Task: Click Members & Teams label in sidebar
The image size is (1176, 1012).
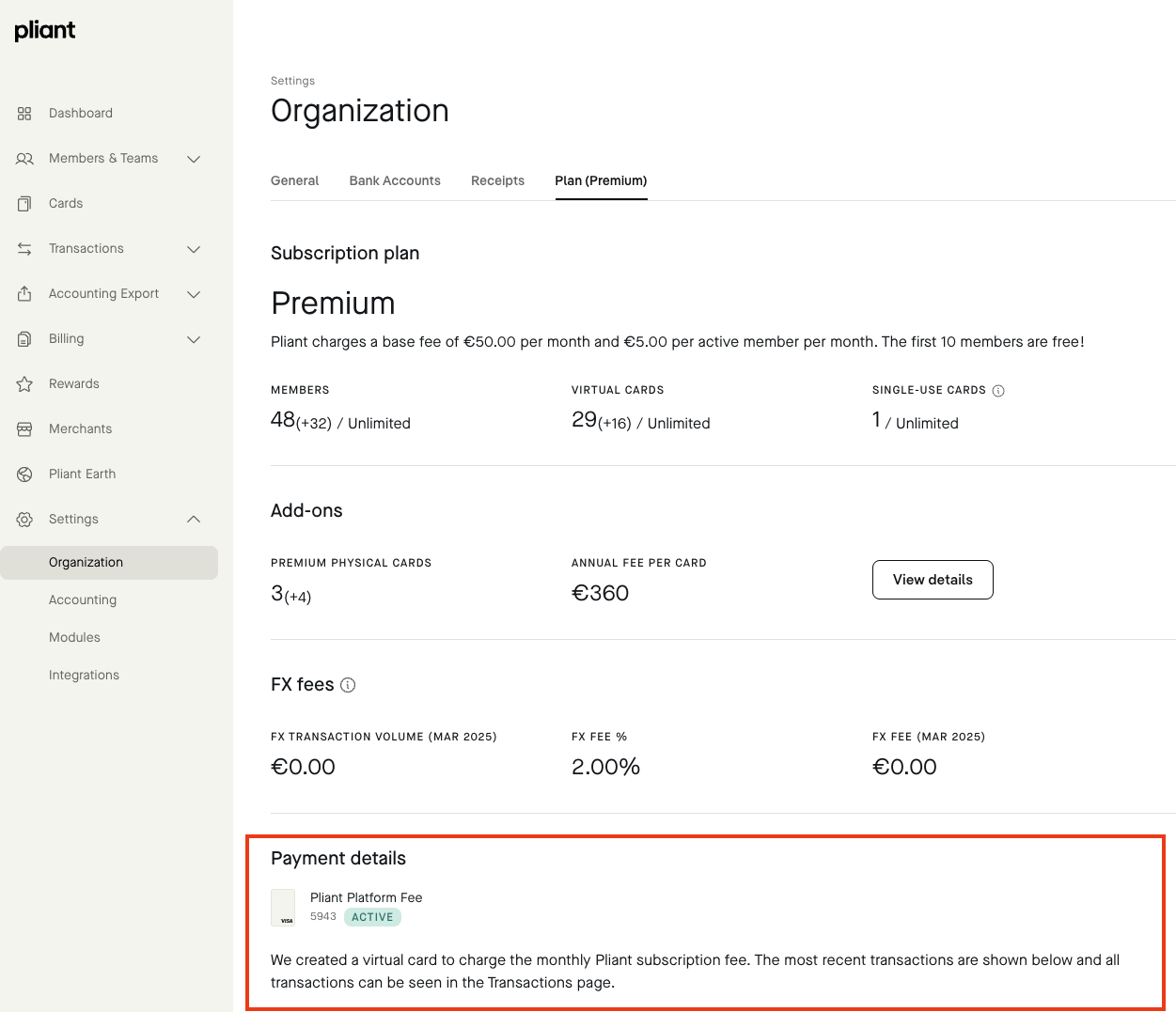Action: [103, 158]
